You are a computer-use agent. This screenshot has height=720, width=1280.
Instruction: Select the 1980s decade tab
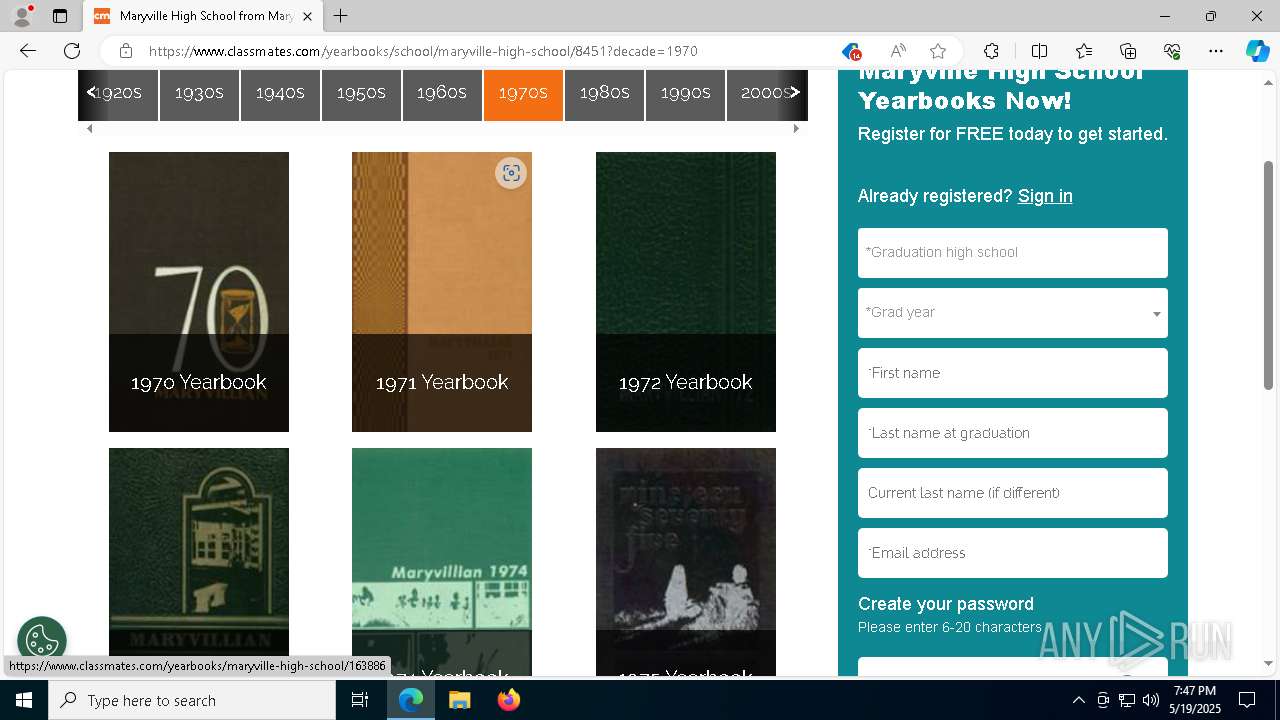(604, 92)
